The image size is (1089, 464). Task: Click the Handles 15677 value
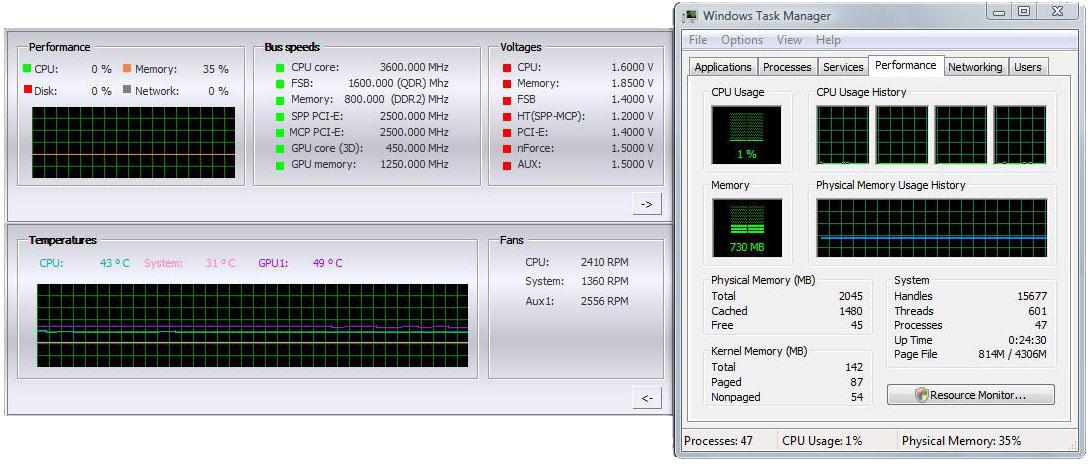[1031, 296]
